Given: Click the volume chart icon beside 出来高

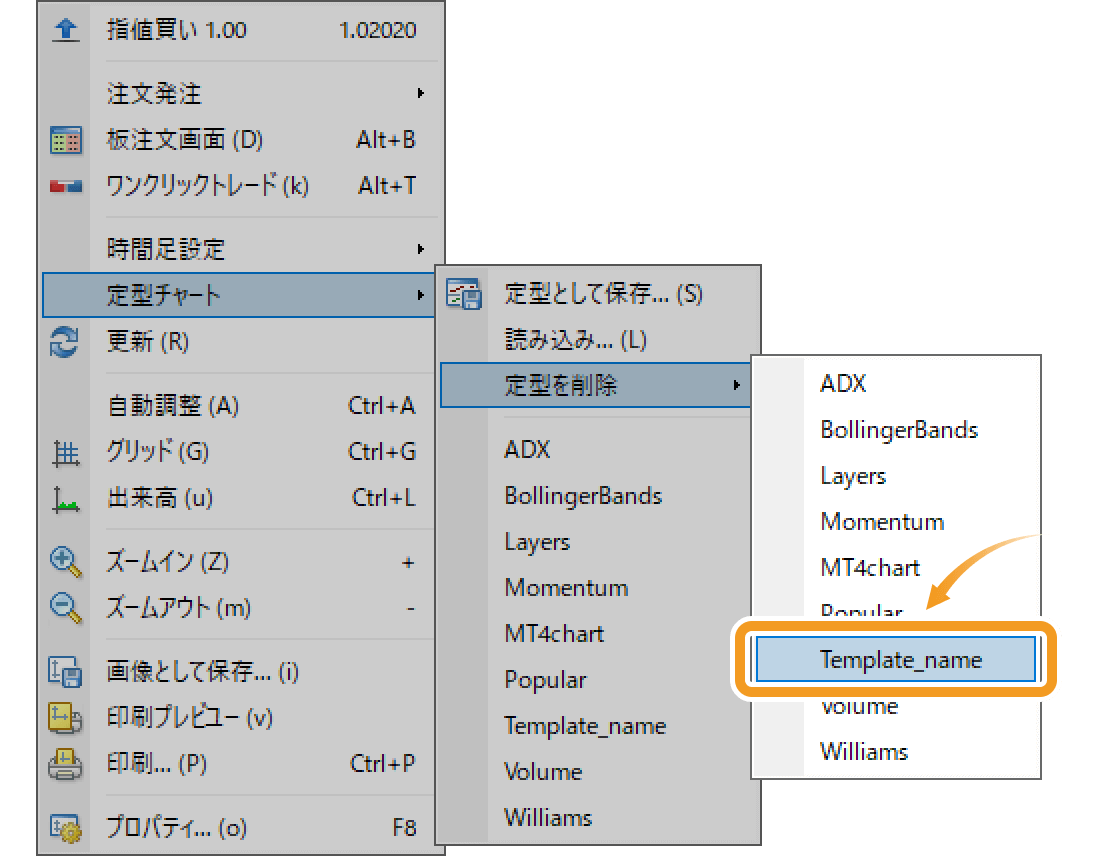Looking at the screenshot, I should [66, 500].
